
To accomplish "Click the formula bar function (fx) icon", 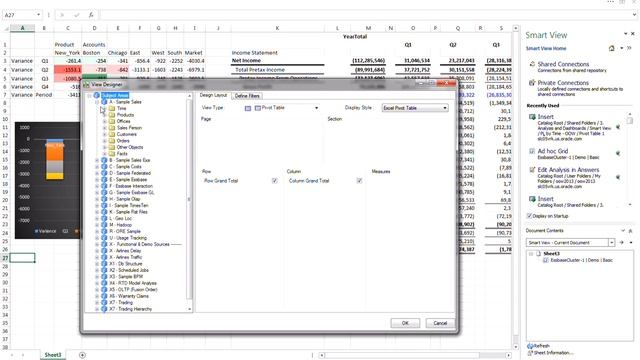I will pyautogui.click(x=91, y=15).
